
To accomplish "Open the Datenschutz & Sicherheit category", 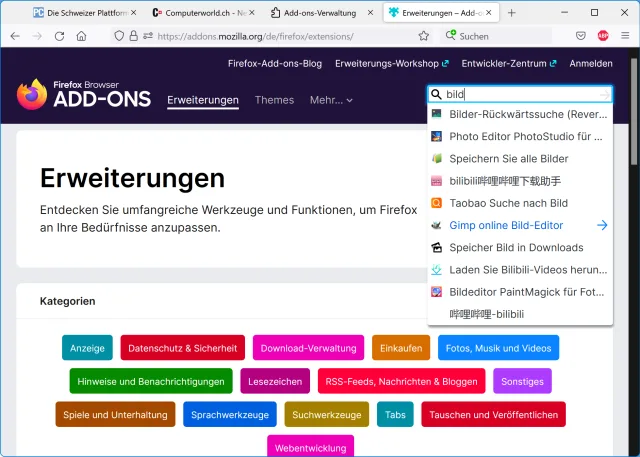I will tap(182, 348).
